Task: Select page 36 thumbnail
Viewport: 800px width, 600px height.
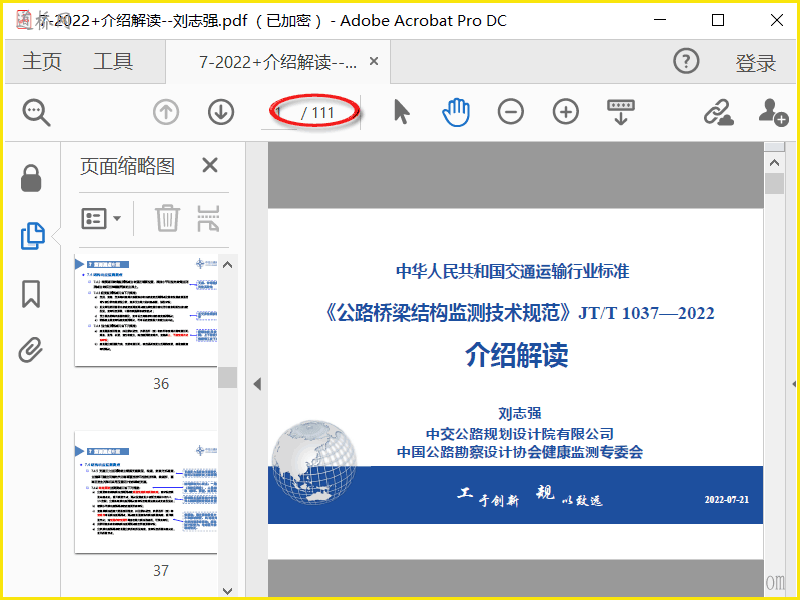Action: (146, 310)
